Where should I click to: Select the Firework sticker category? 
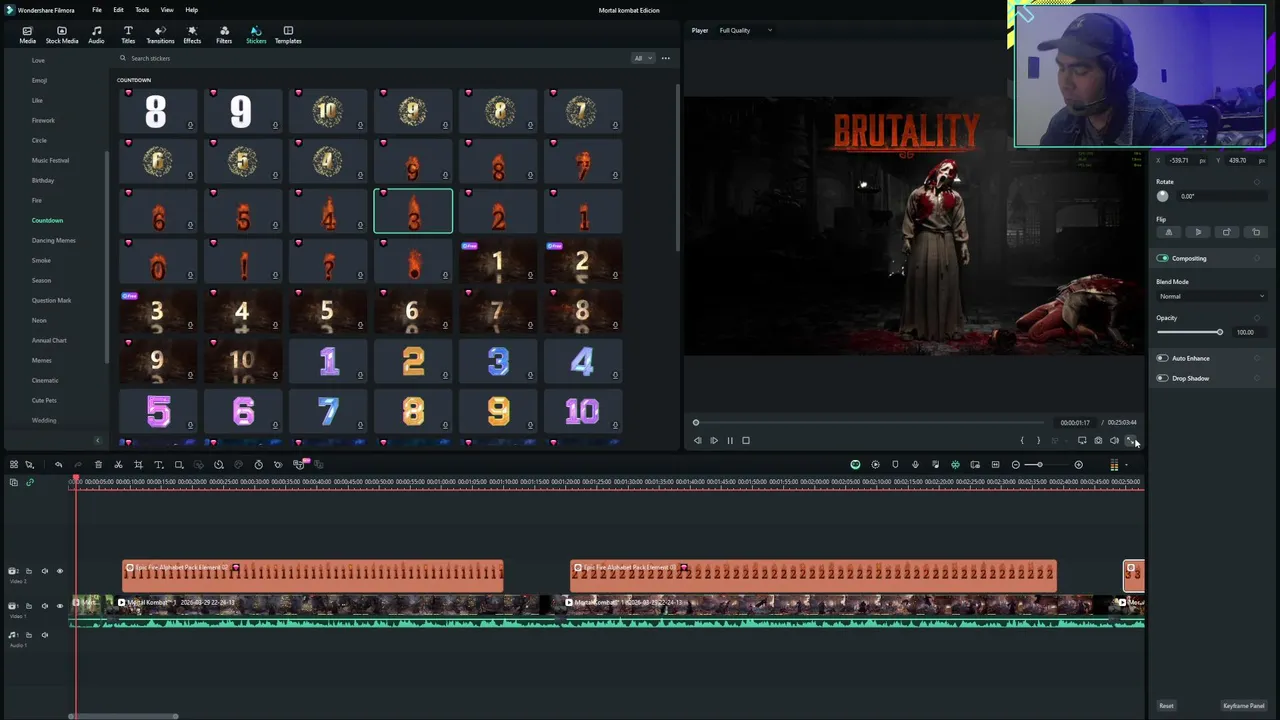pos(43,120)
